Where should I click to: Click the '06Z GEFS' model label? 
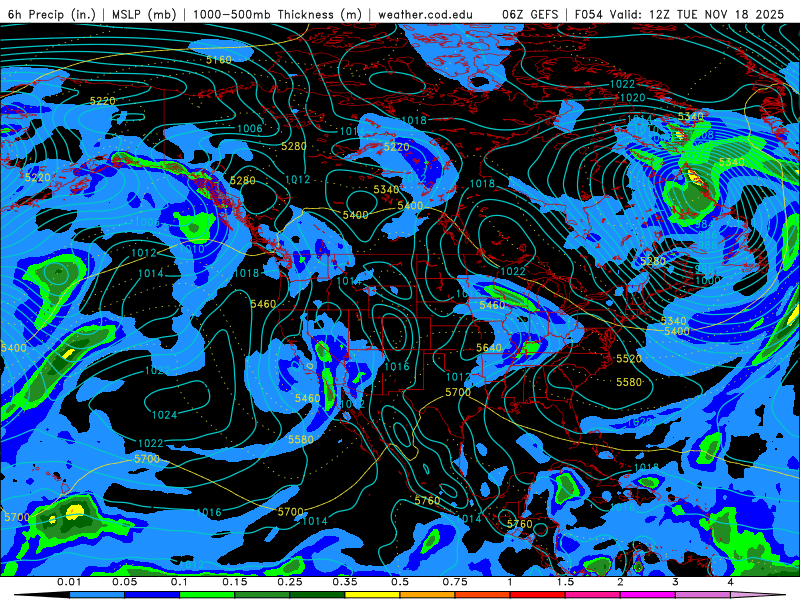click(x=530, y=14)
